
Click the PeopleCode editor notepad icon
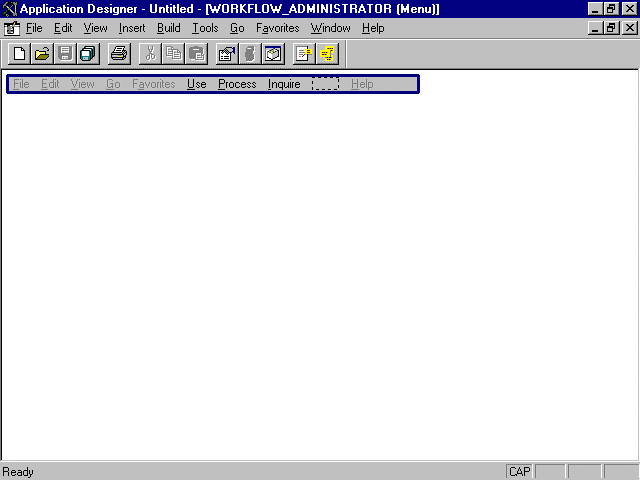click(x=304, y=54)
